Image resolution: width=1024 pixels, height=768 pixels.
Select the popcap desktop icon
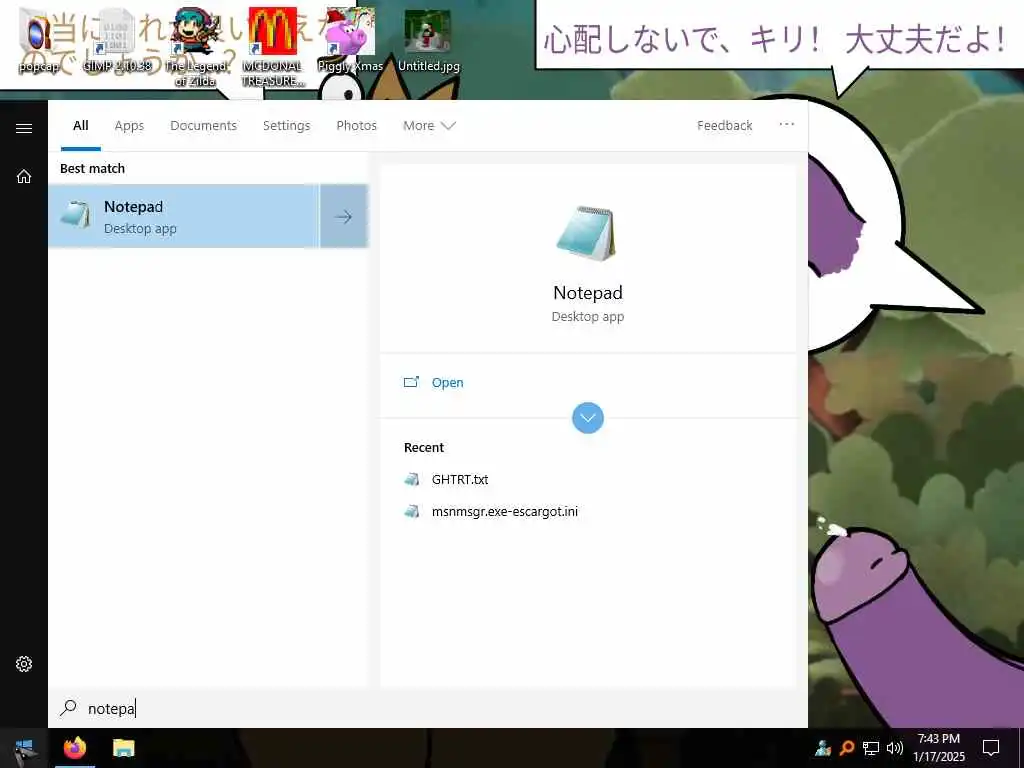[x=37, y=39]
